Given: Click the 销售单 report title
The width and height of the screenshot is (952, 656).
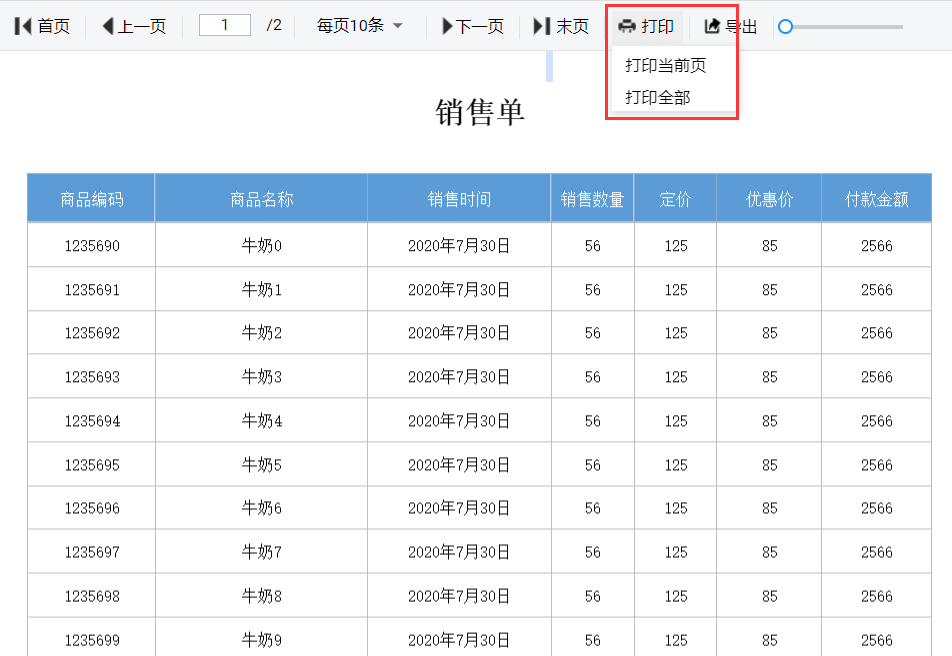Looking at the screenshot, I should (480, 112).
